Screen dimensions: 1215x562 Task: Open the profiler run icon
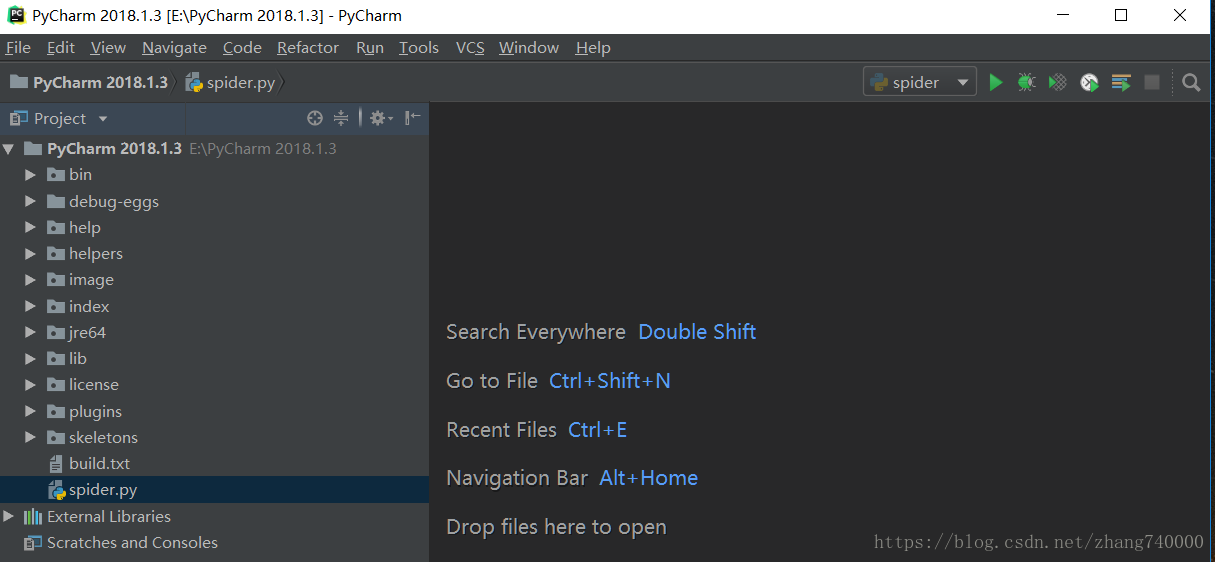point(1089,83)
